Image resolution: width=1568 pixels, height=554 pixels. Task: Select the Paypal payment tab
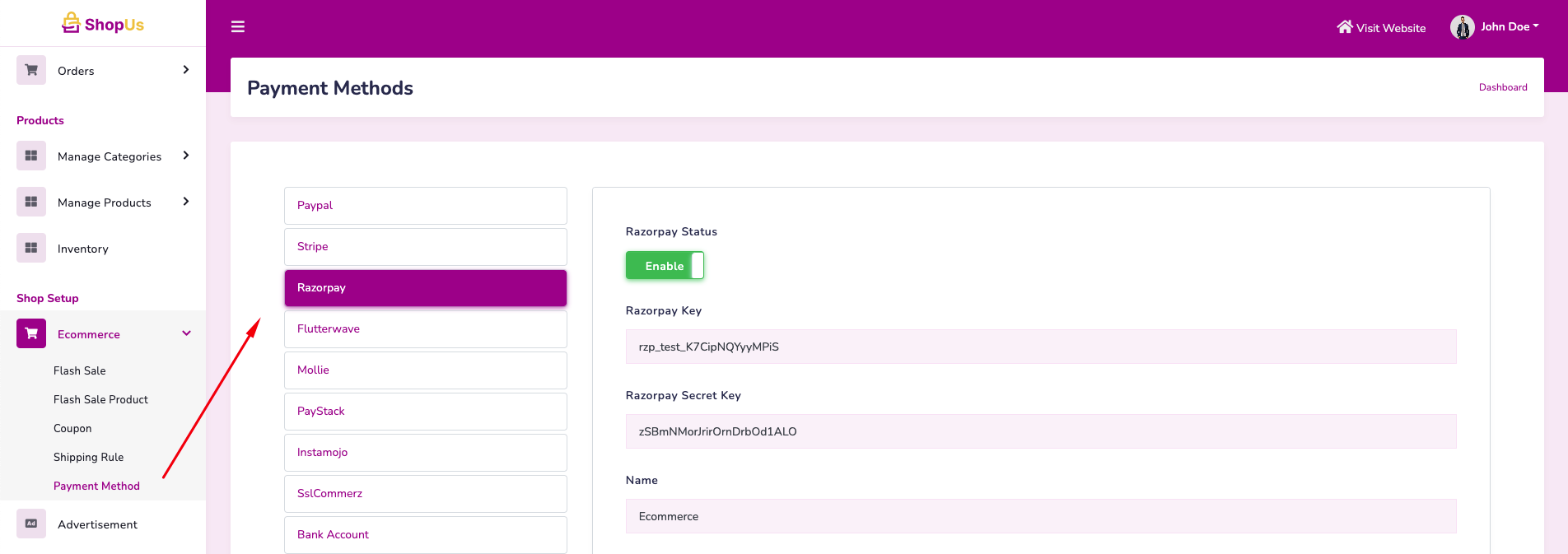pos(425,206)
